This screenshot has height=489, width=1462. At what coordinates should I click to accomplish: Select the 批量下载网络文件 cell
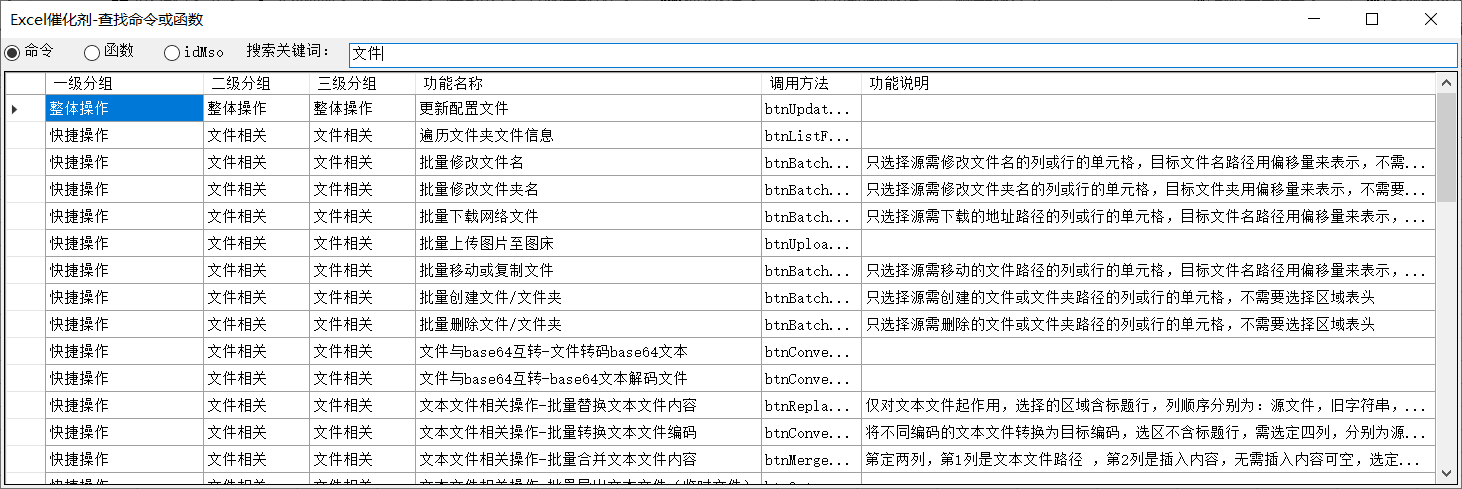click(x=589, y=216)
